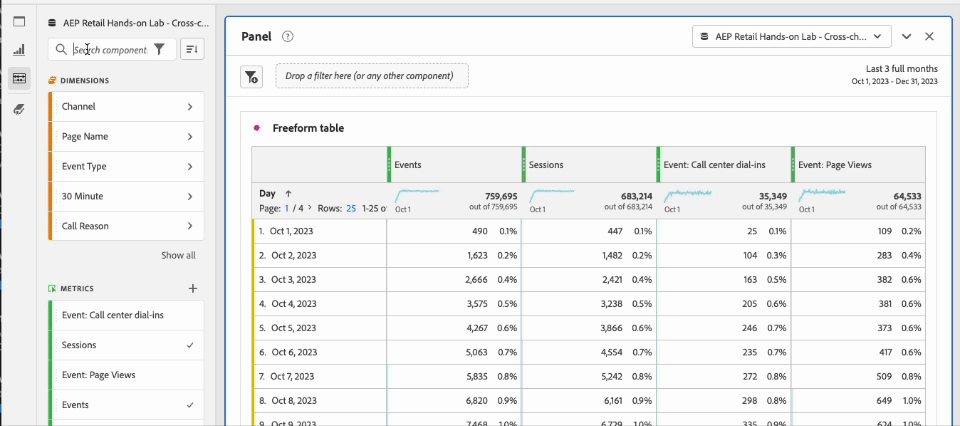Click the data view database icon above search
The image size is (960, 426).
52,23
